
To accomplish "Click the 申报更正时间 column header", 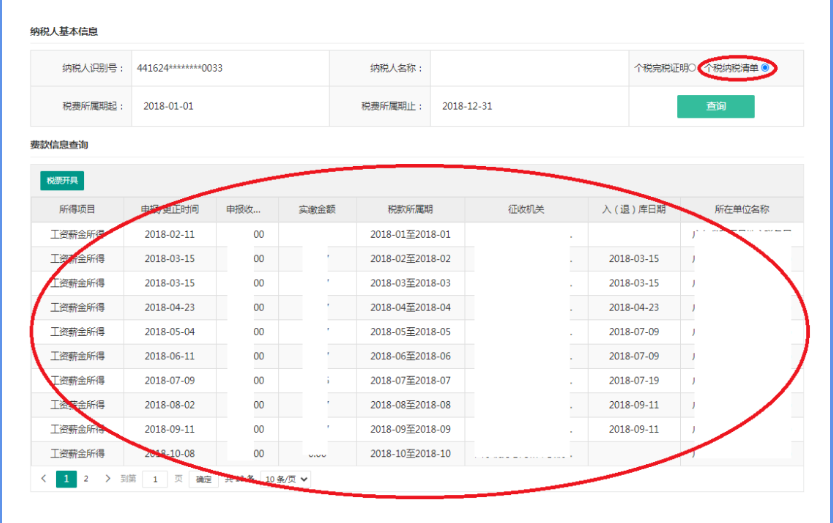I will click(x=169, y=209).
